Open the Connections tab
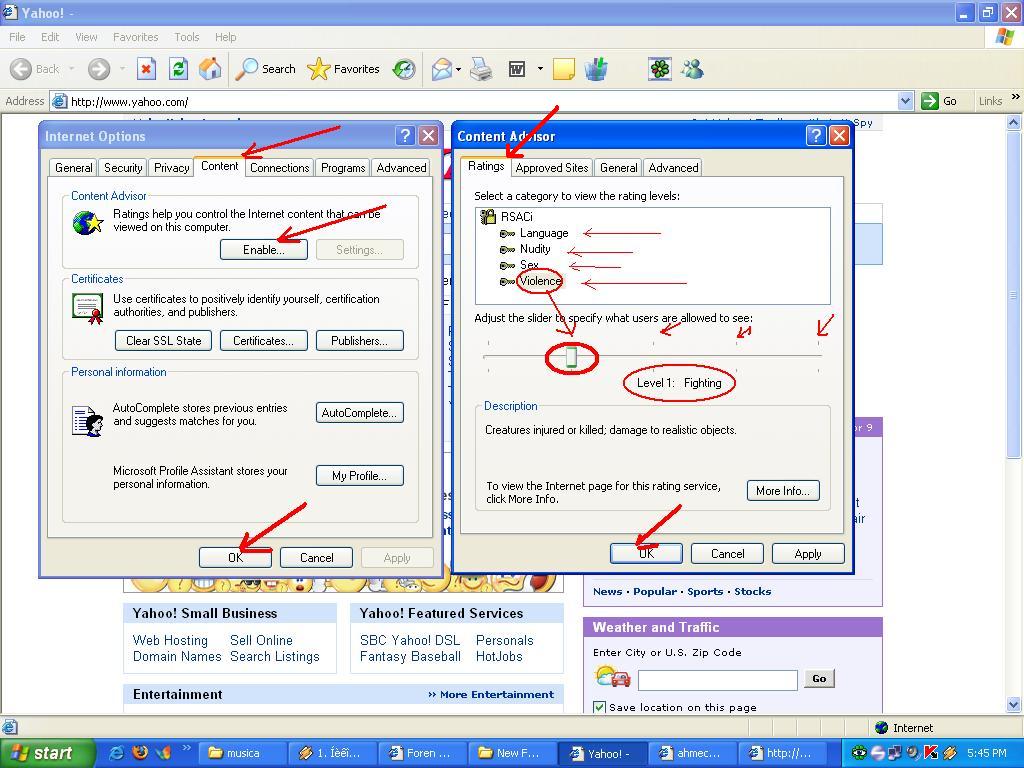Screen dimensions: 1024x768 coord(280,168)
